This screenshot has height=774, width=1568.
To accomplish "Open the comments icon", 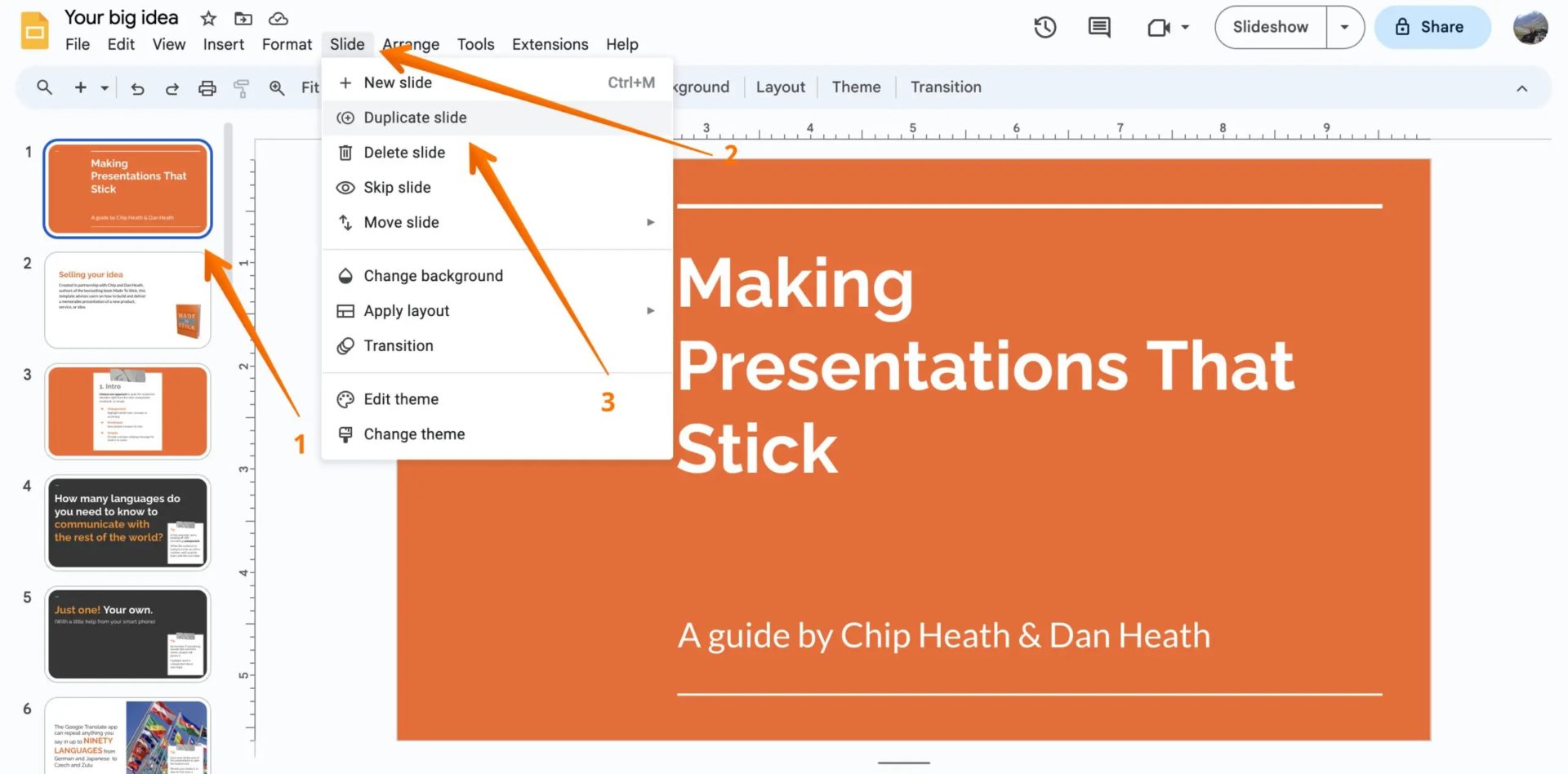I will pos(1098,27).
